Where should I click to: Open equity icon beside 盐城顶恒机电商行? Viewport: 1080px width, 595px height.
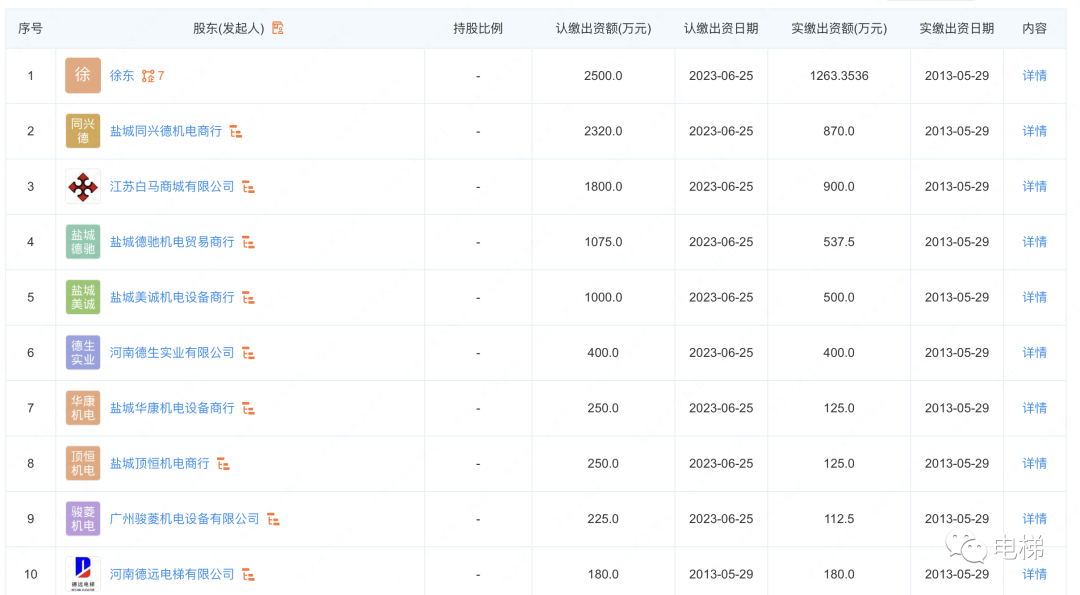coord(223,464)
